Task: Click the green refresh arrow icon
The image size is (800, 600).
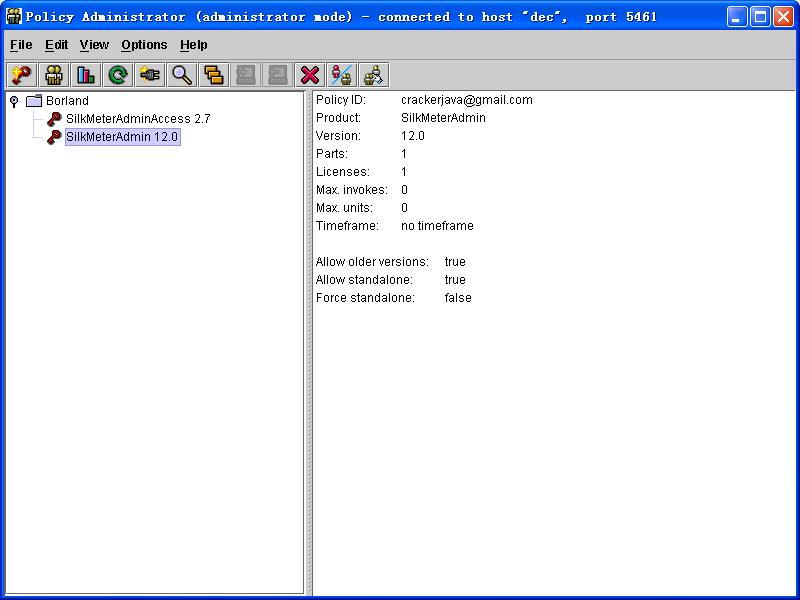Action: pyautogui.click(x=118, y=75)
